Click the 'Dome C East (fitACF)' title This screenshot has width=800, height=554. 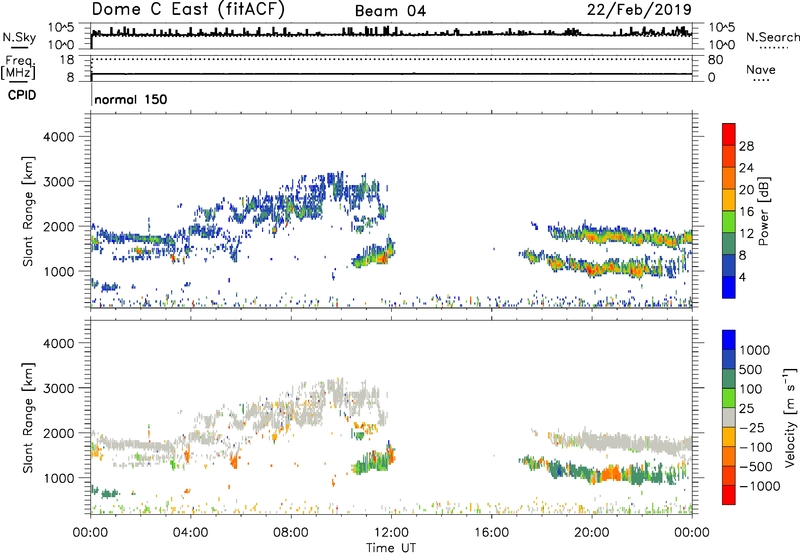coord(188,10)
